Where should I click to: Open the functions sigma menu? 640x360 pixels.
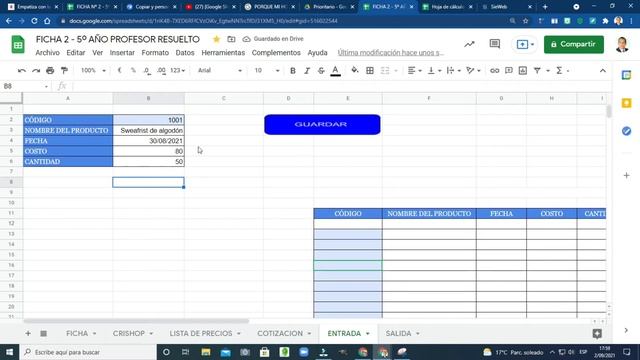(x=559, y=71)
